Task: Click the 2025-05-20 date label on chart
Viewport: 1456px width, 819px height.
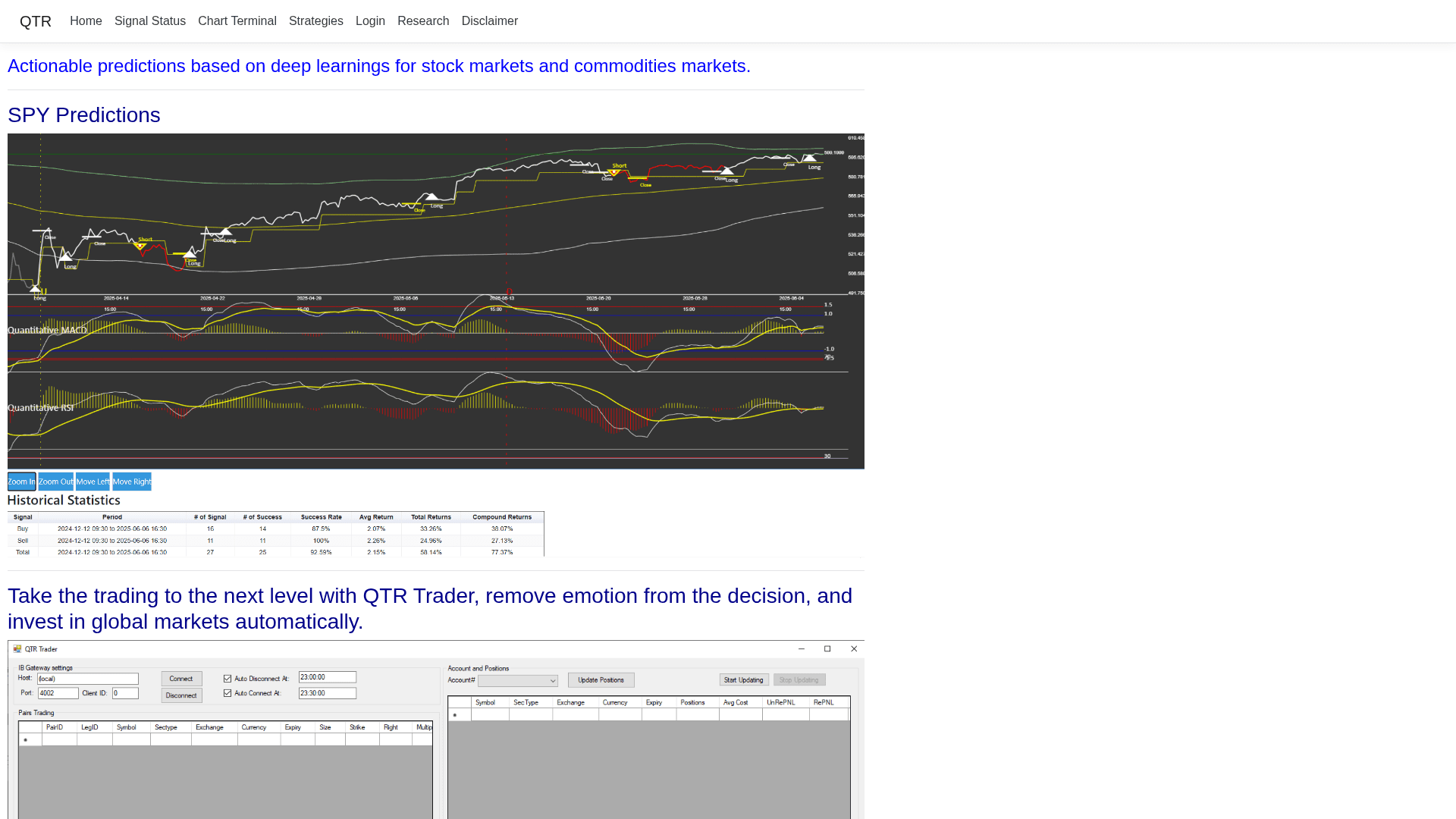Action: click(598, 299)
